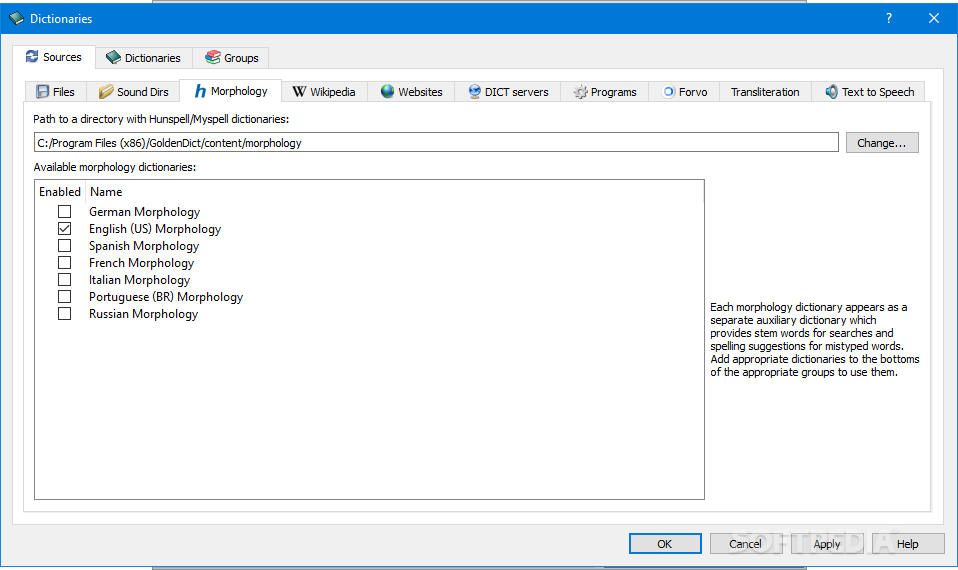Enable Portuguese (BR) Morphology checkbox
The image size is (958, 570).
(x=64, y=296)
